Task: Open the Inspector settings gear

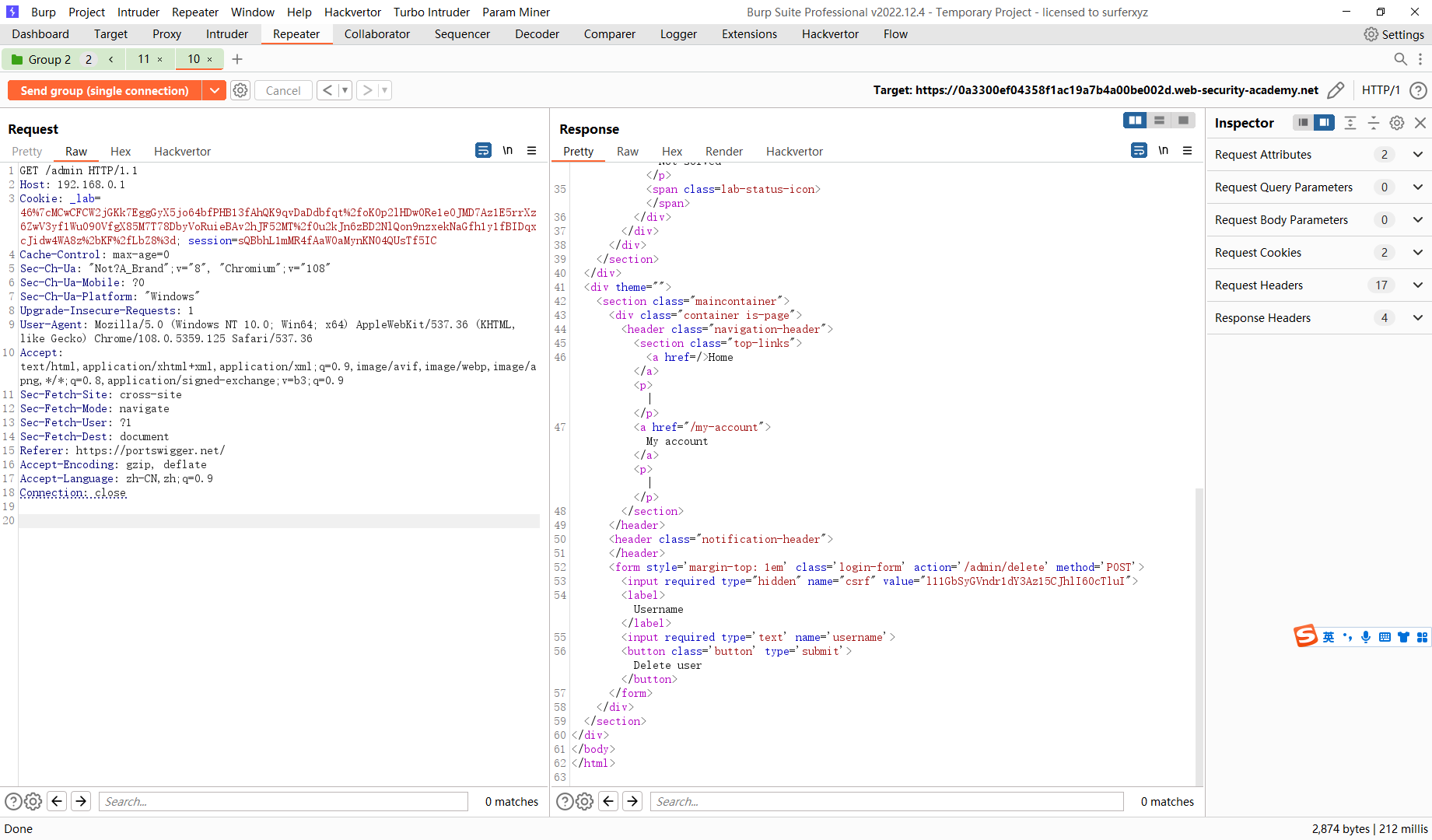Action: 1396,123
